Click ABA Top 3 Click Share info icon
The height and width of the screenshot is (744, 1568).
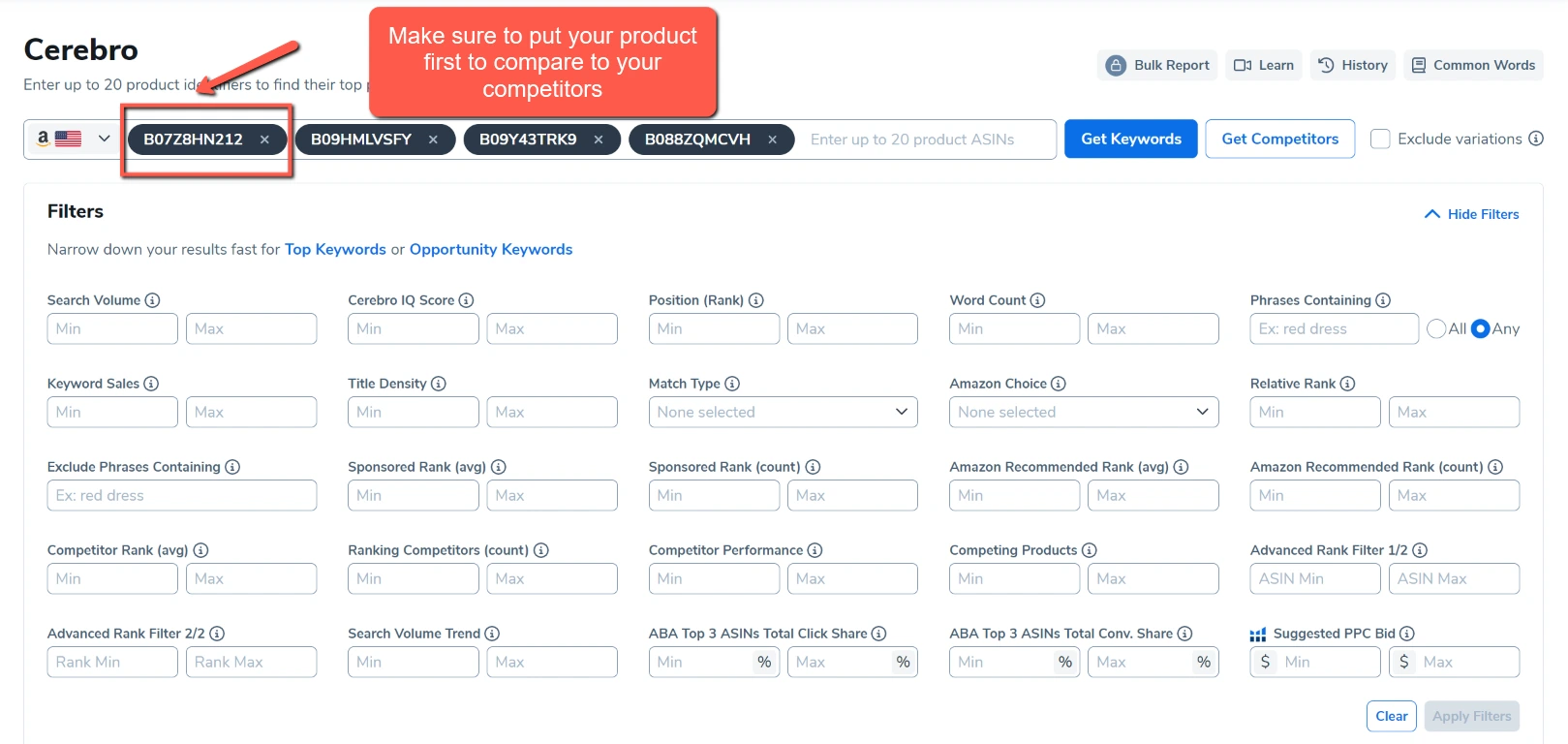click(878, 634)
